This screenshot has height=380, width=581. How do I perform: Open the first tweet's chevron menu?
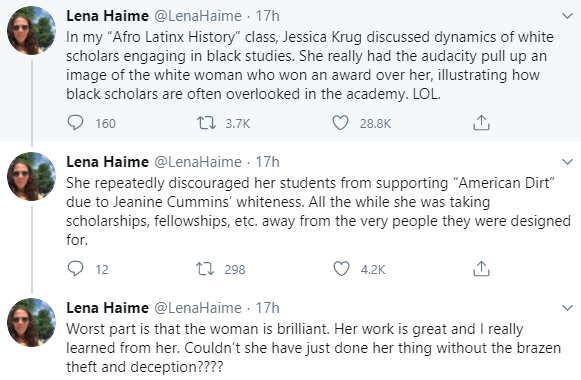click(567, 16)
